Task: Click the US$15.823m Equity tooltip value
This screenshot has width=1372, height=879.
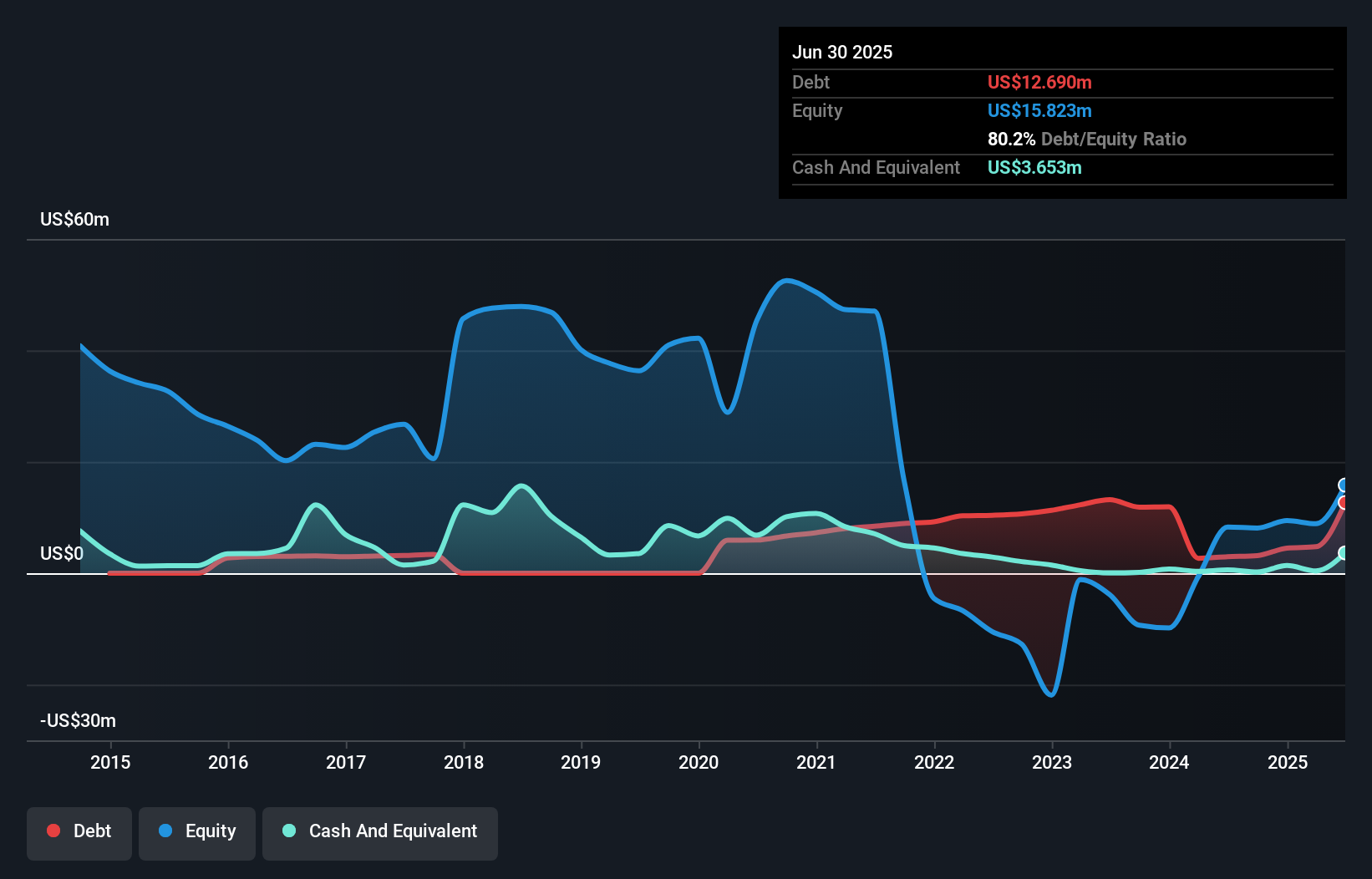Action: (x=1039, y=110)
